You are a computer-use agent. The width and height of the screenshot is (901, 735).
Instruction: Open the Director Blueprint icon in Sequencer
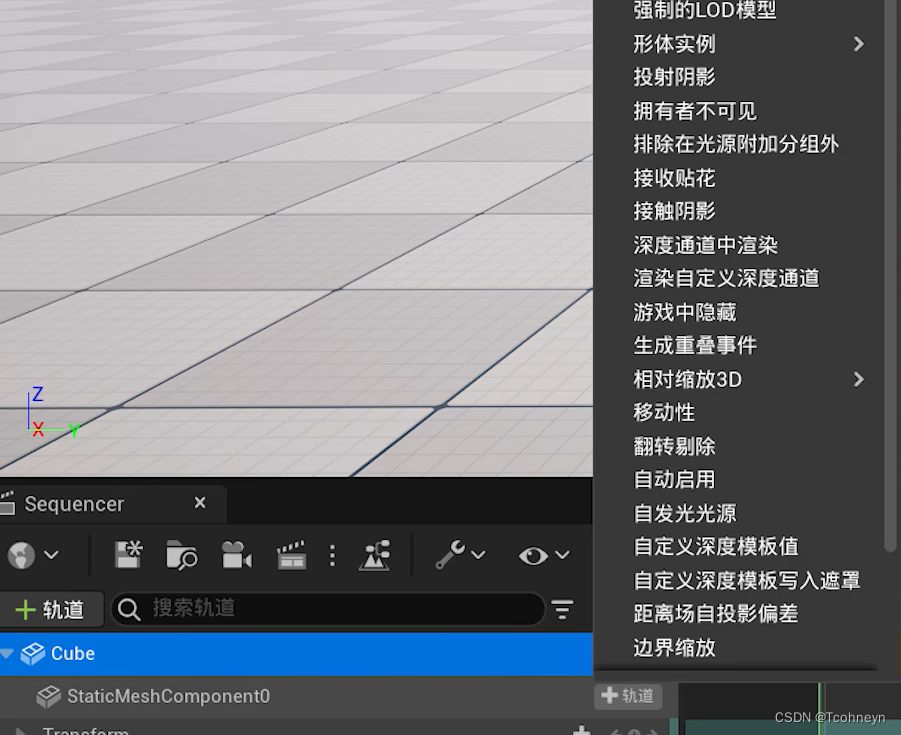375,555
